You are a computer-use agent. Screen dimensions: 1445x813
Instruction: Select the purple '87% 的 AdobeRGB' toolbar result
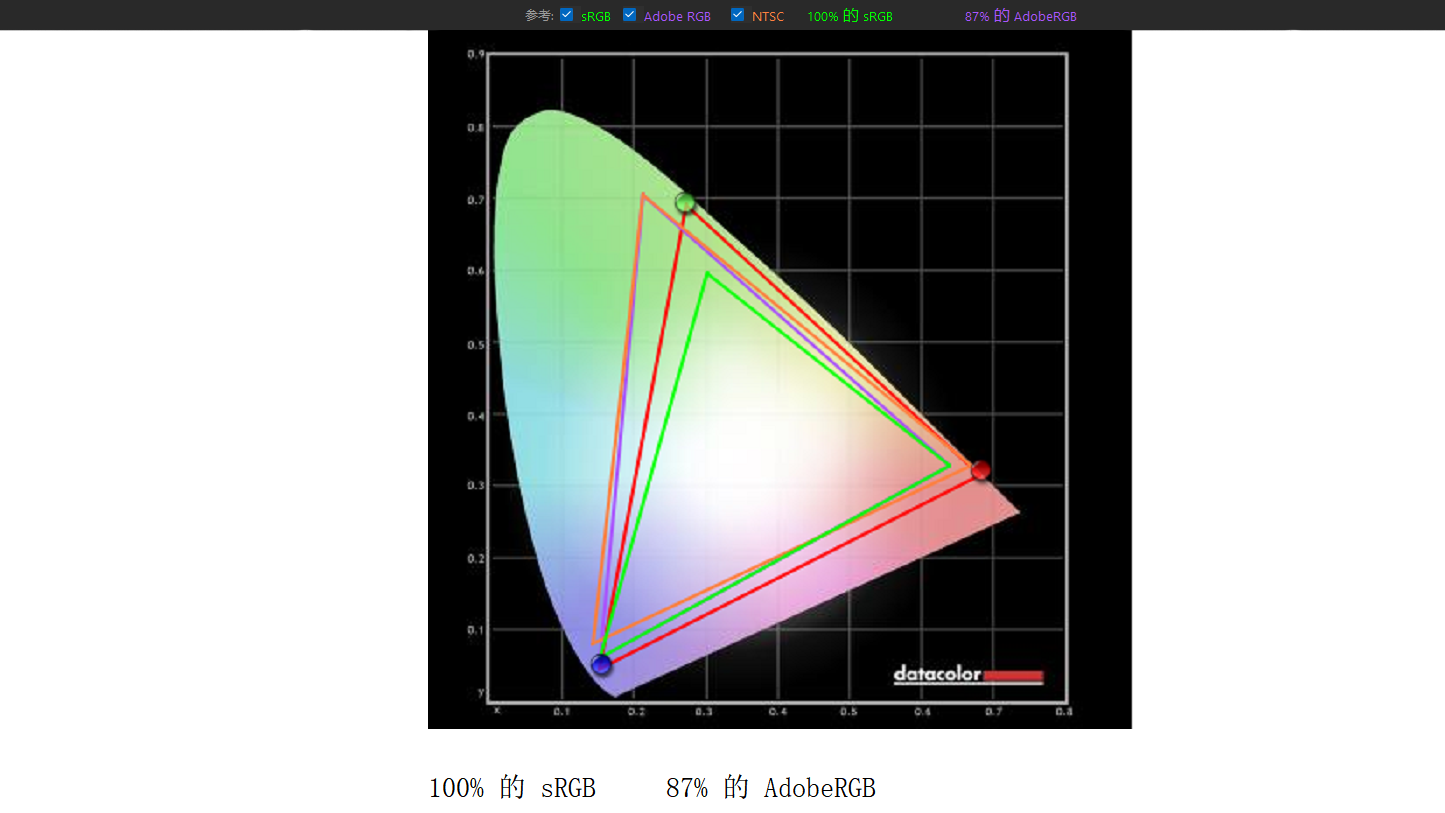click(1020, 17)
